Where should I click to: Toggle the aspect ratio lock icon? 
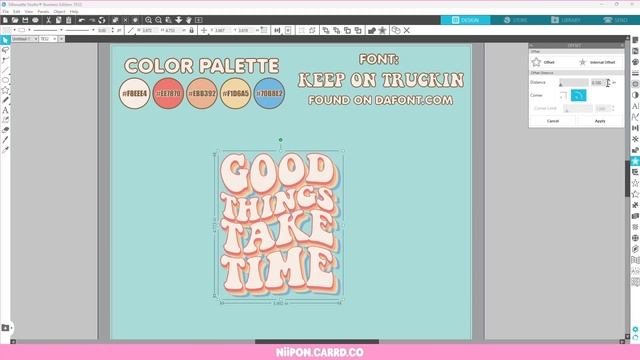[x=191, y=30]
